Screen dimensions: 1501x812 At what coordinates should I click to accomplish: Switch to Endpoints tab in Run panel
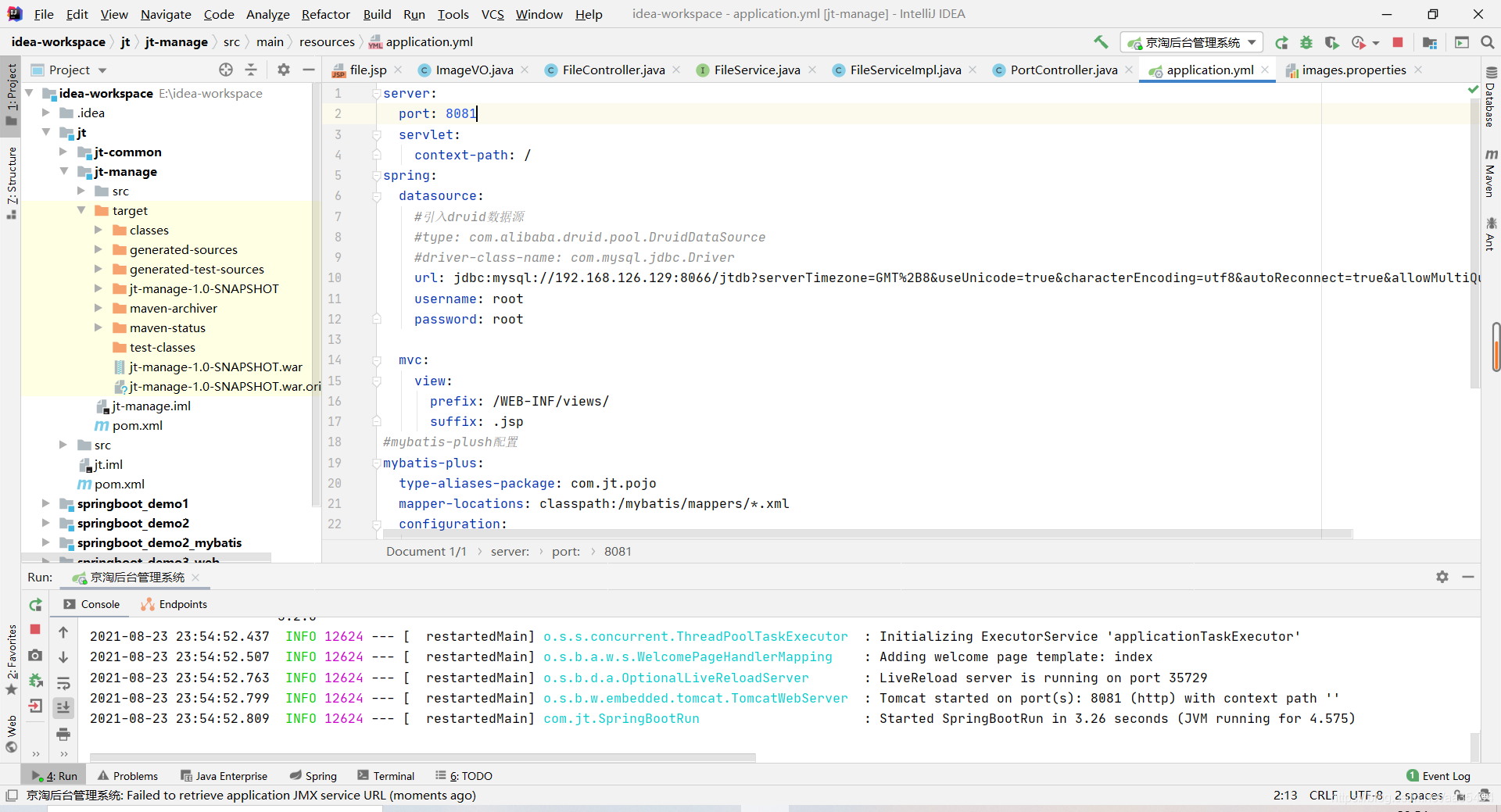coord(174,604)
